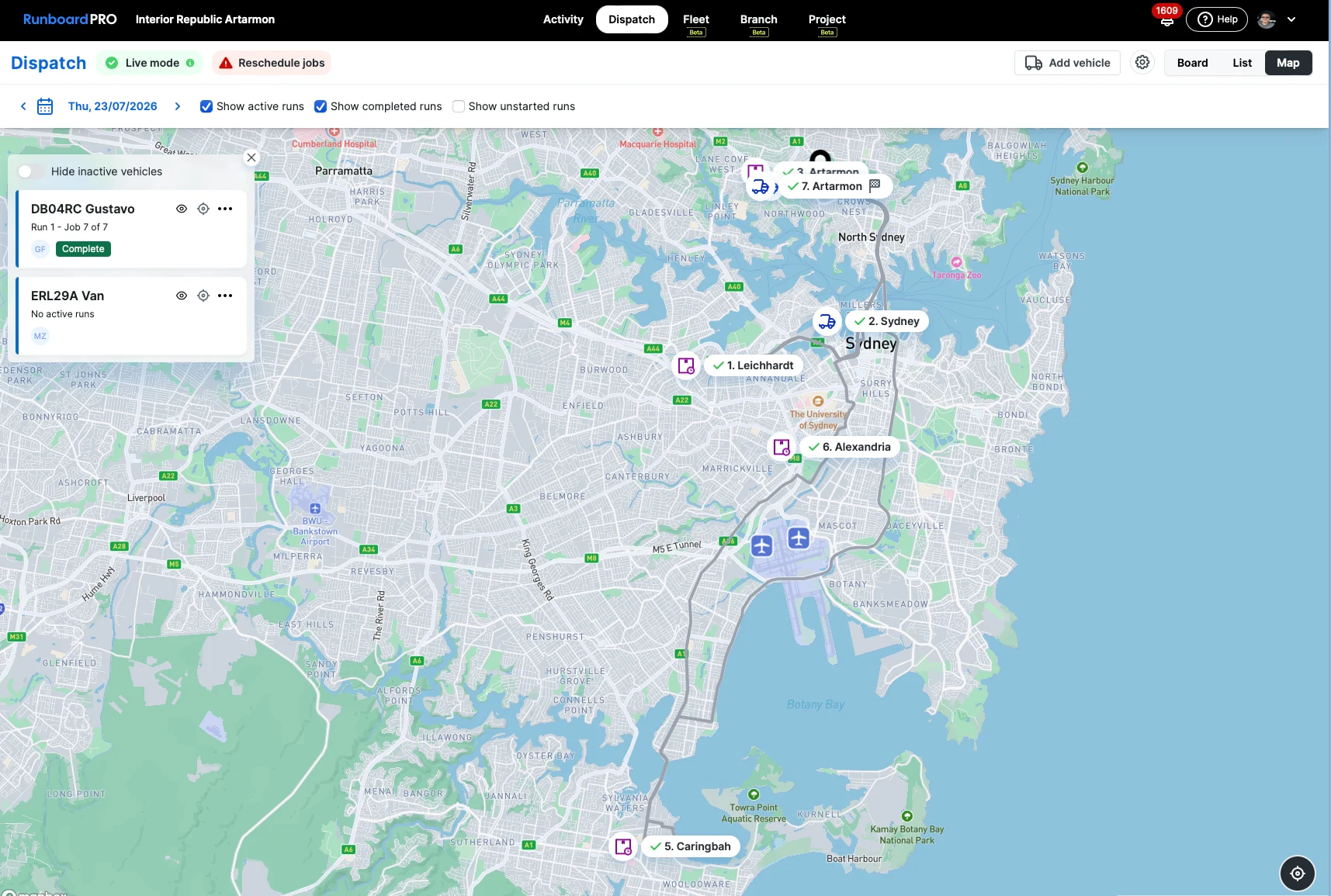The image size is (1331, 896).
Task: Switch to the Activity tab
Action: [x=563, y=19]
